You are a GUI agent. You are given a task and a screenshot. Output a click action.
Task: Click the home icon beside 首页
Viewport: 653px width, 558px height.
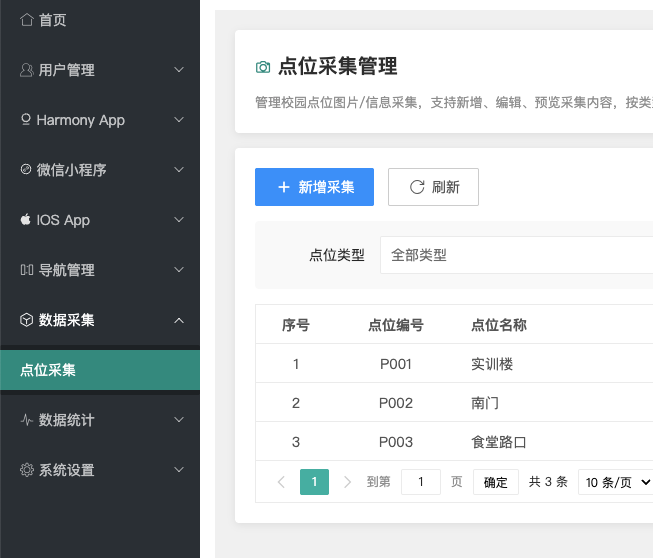point(27,20)
